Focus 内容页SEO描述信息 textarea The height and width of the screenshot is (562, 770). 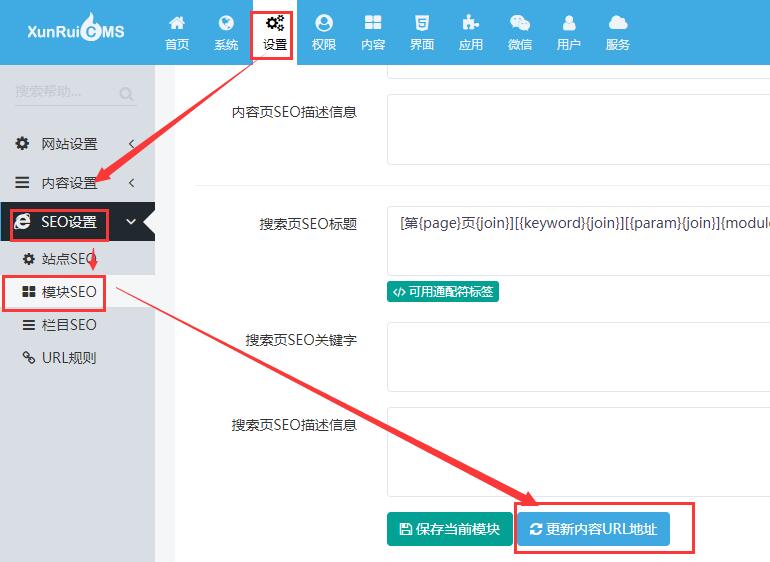point(578,130)
